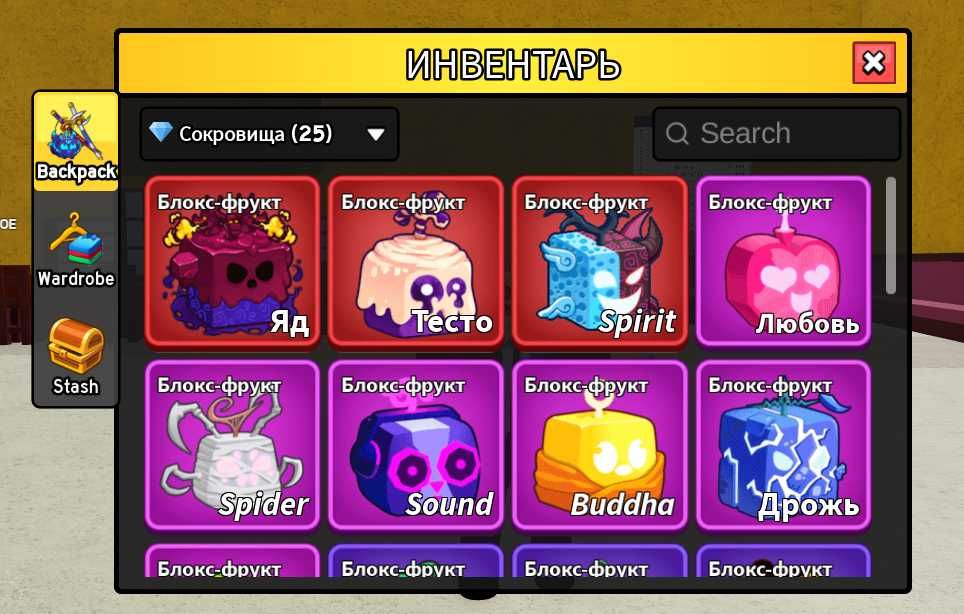Click the magnifier icon in search box
The width and height of the screenshot is (964, 614).
(x=677, y=133)
